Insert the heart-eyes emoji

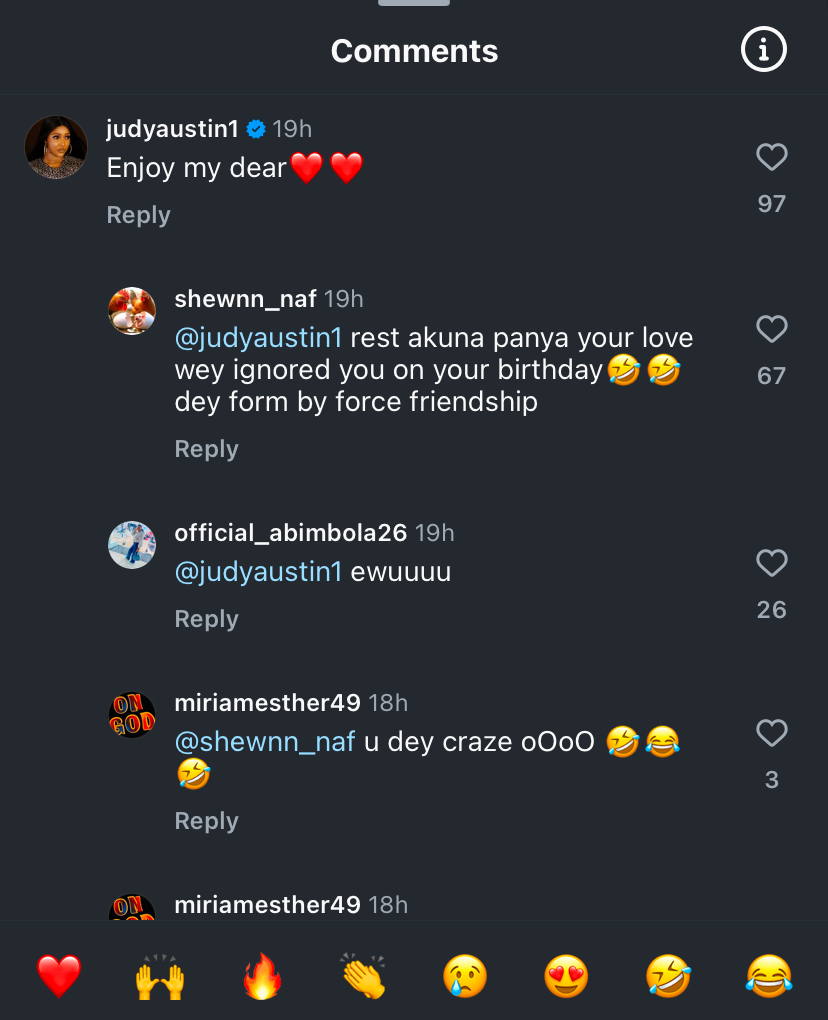pyautogui.click(x=566, y=976)
